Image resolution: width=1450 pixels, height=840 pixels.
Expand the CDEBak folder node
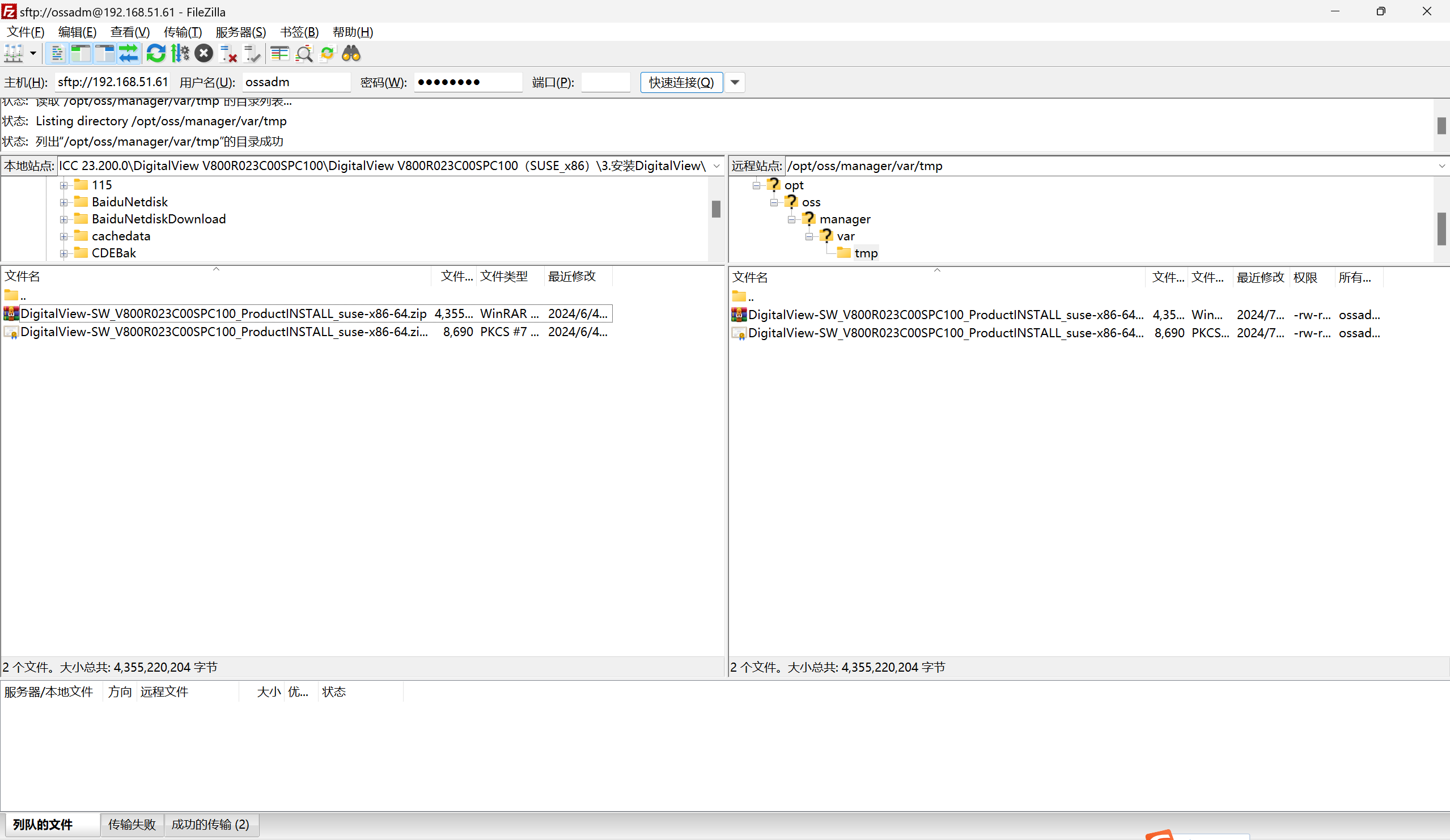click(x=63, y=253)
